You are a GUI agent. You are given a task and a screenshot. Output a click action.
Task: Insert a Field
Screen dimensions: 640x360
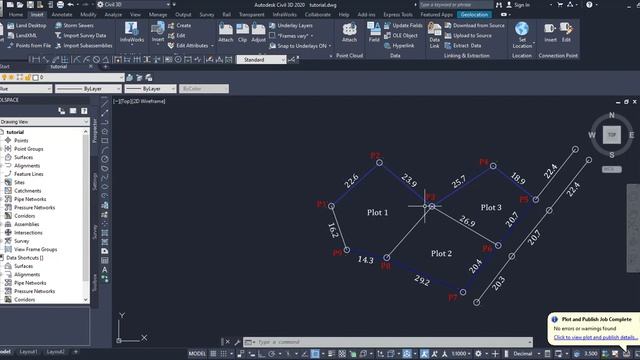click(374, 32)
